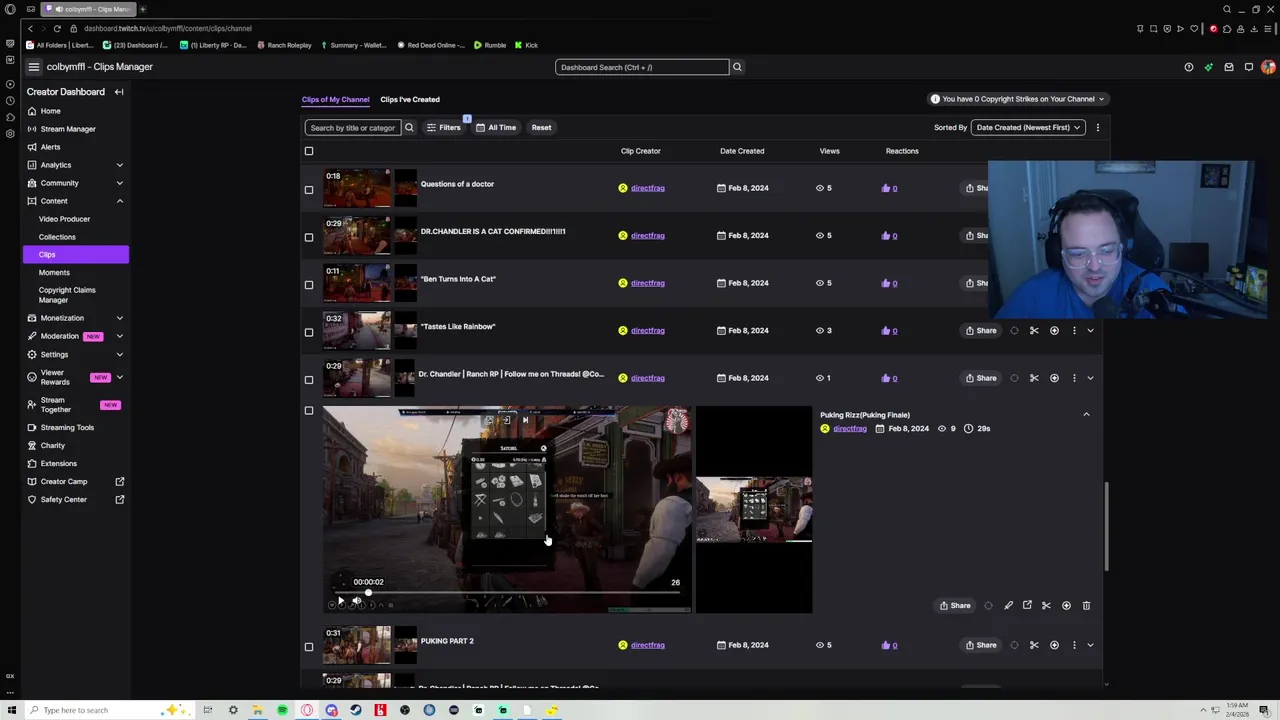The image size is (1280, 720).
Task: Share the 'Tastes Like Rainbow' clip
Action: coord(981,330)
